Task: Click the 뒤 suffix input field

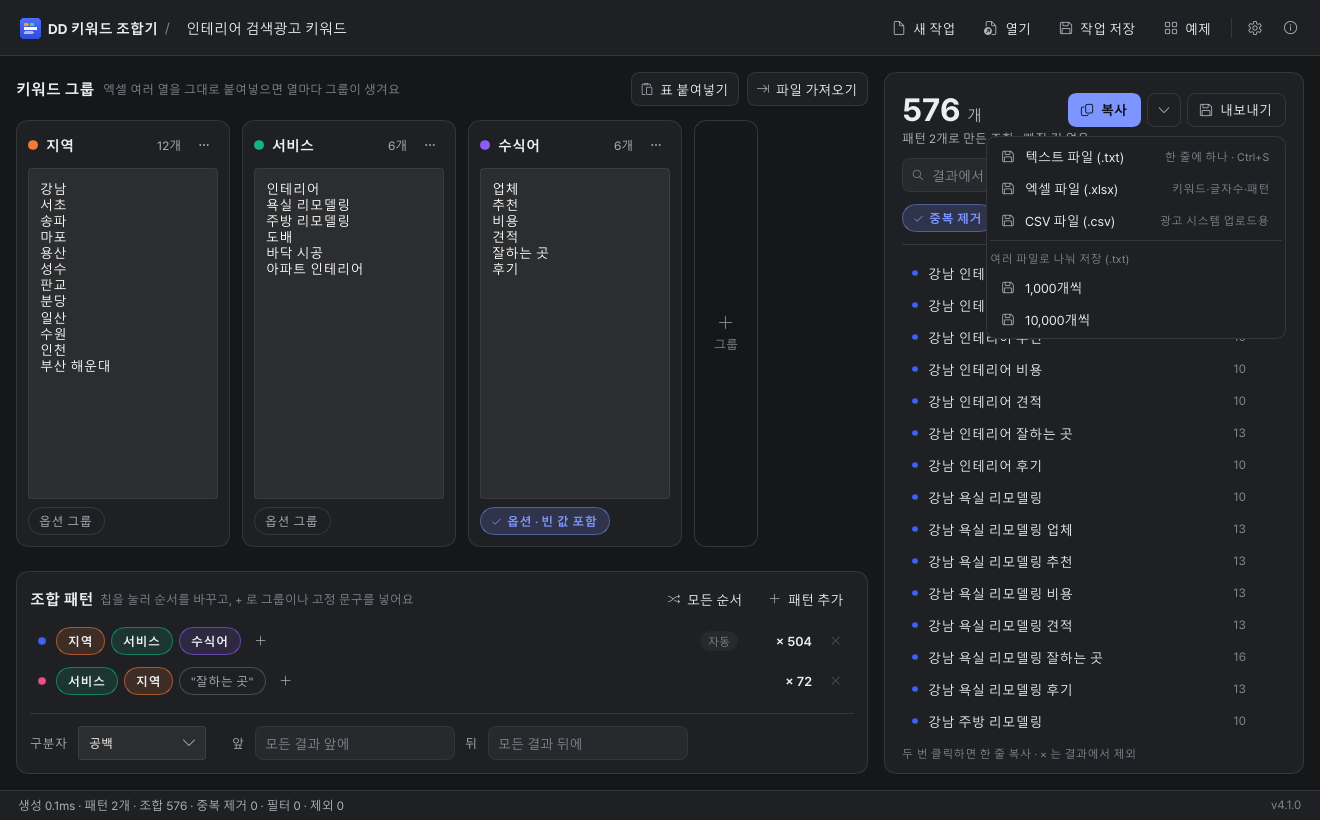Action: pyautogui.click(x=588, y=743)
